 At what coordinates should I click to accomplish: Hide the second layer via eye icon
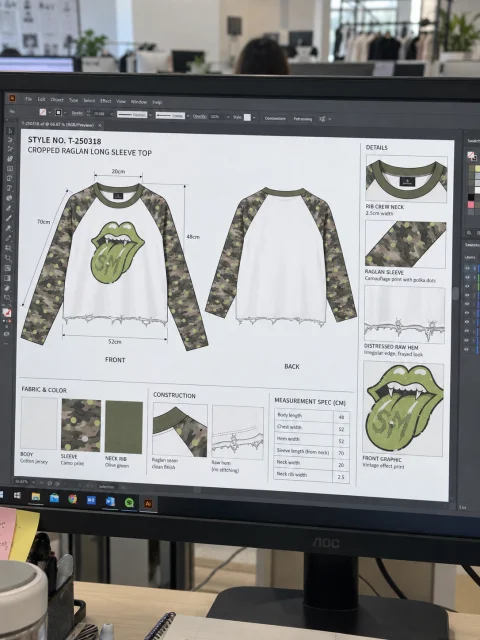click(x=467, y=277)
